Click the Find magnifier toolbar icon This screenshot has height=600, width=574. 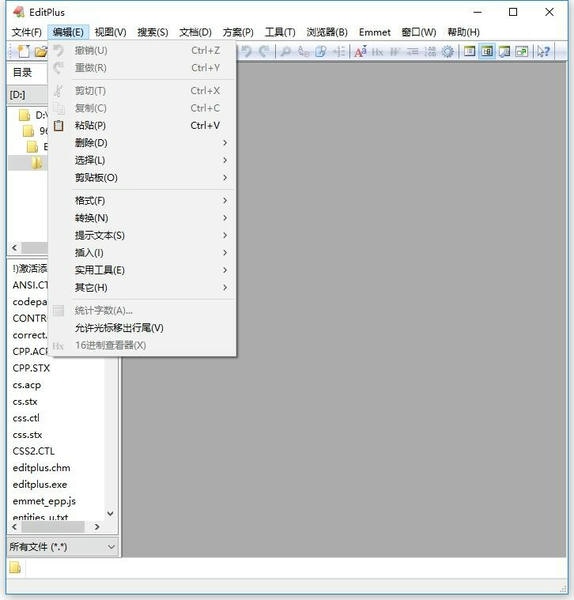pos(285,51)
